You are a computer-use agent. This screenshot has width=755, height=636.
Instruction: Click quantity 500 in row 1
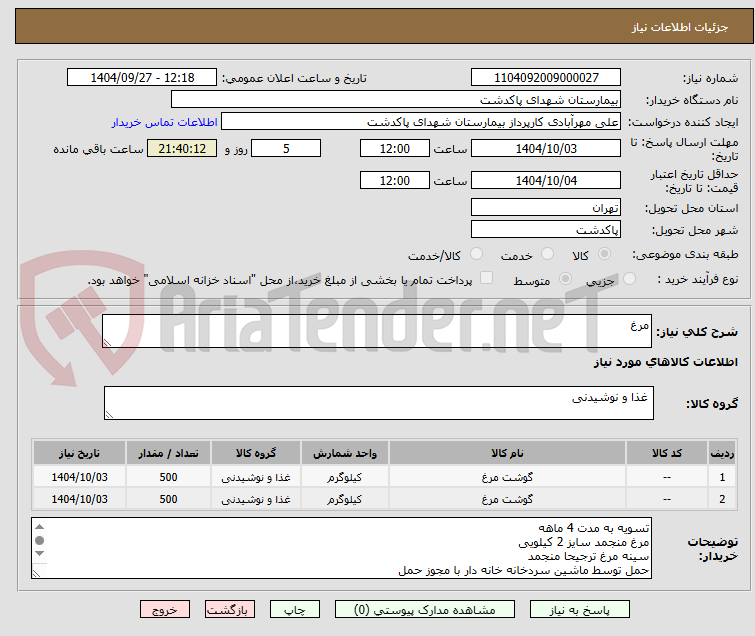(x=169, y=477)
